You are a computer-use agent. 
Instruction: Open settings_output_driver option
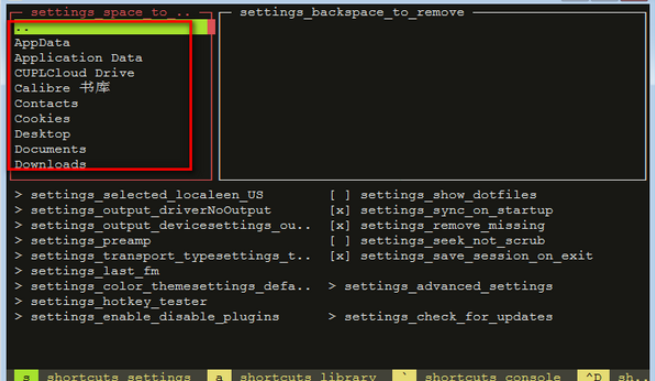143,210
